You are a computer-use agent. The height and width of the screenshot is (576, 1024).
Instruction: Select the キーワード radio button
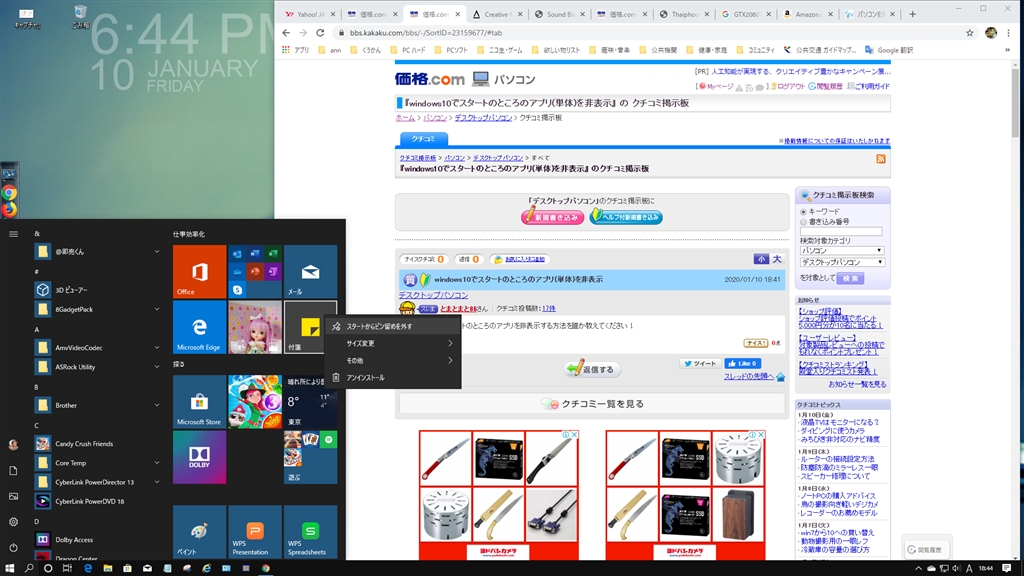pyautogui.click(x=804, y=212)
